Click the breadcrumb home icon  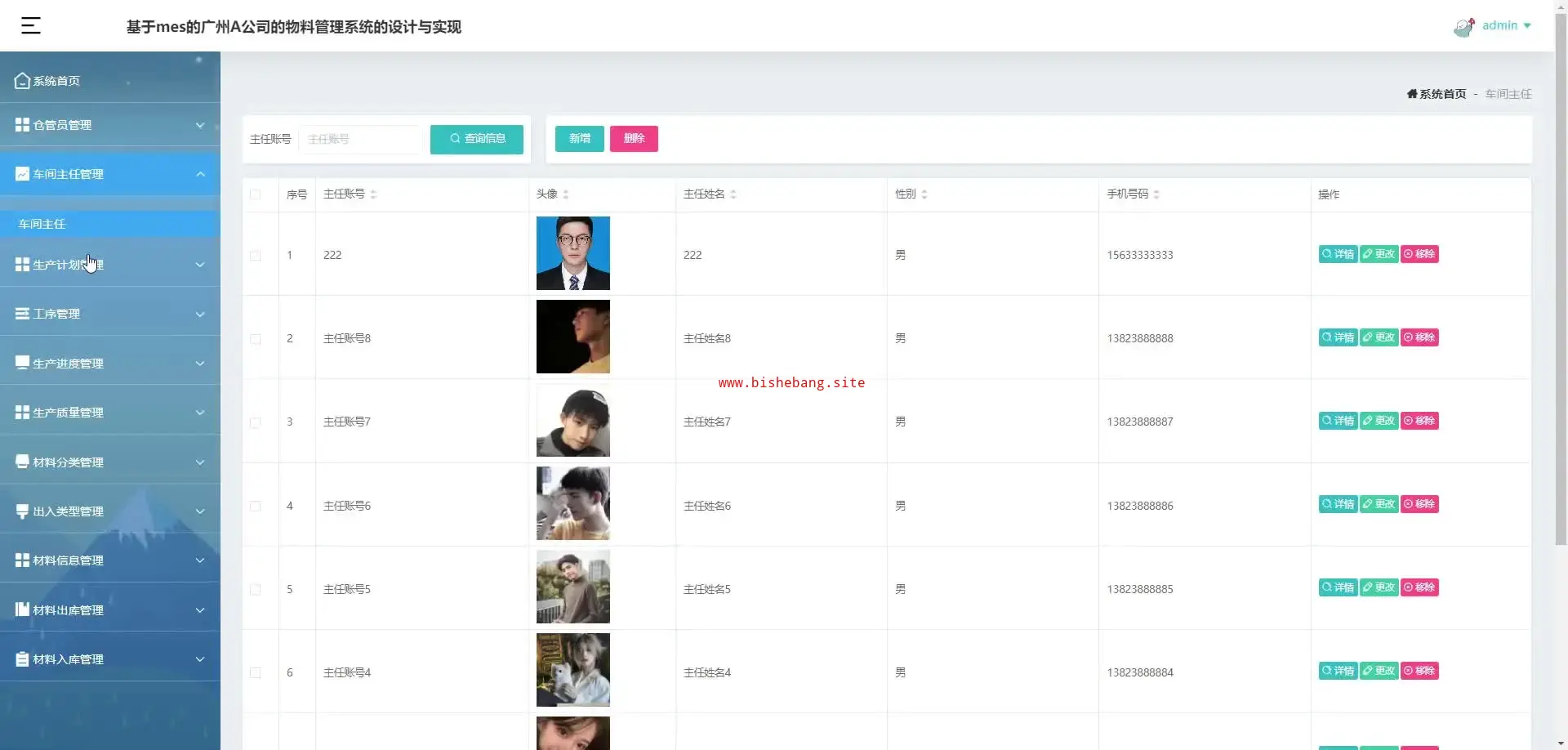[x=1412, y=94]
